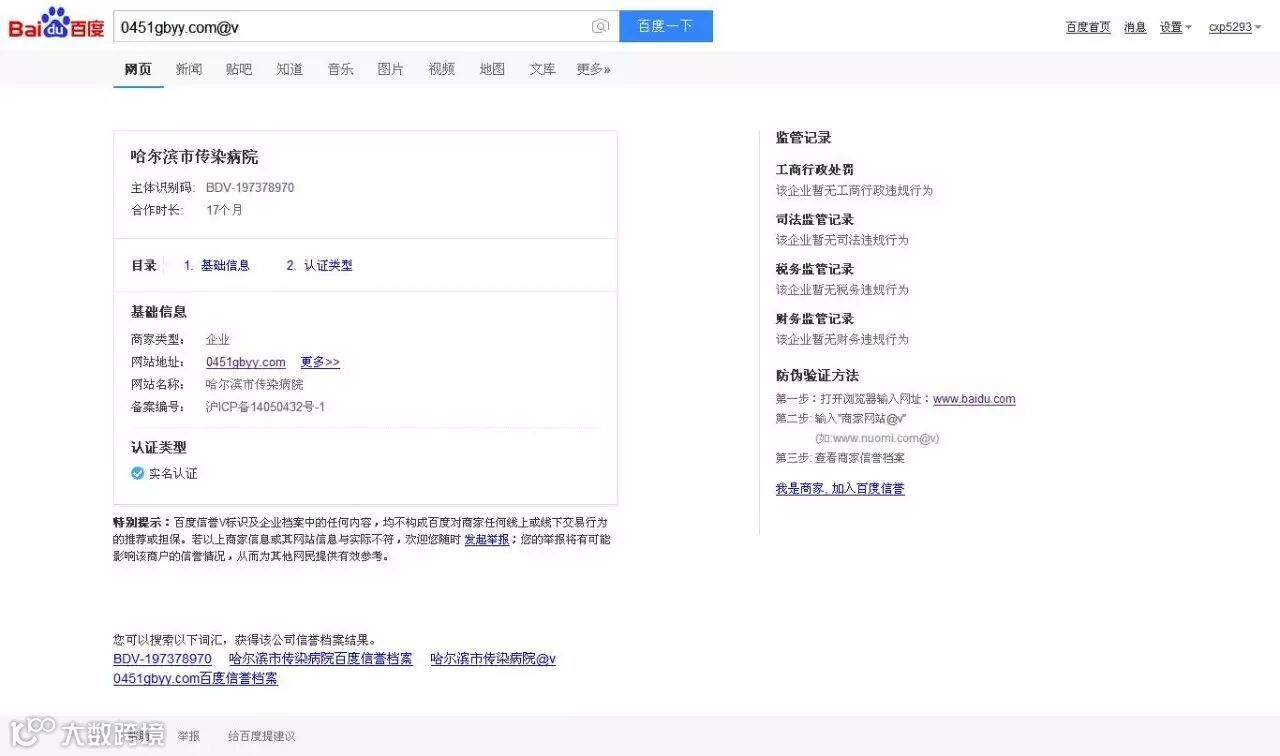The height and width of the screenshot is (756, 1280).
Task: Expand the 设置 dropdown
Action: pos(1175,27)
